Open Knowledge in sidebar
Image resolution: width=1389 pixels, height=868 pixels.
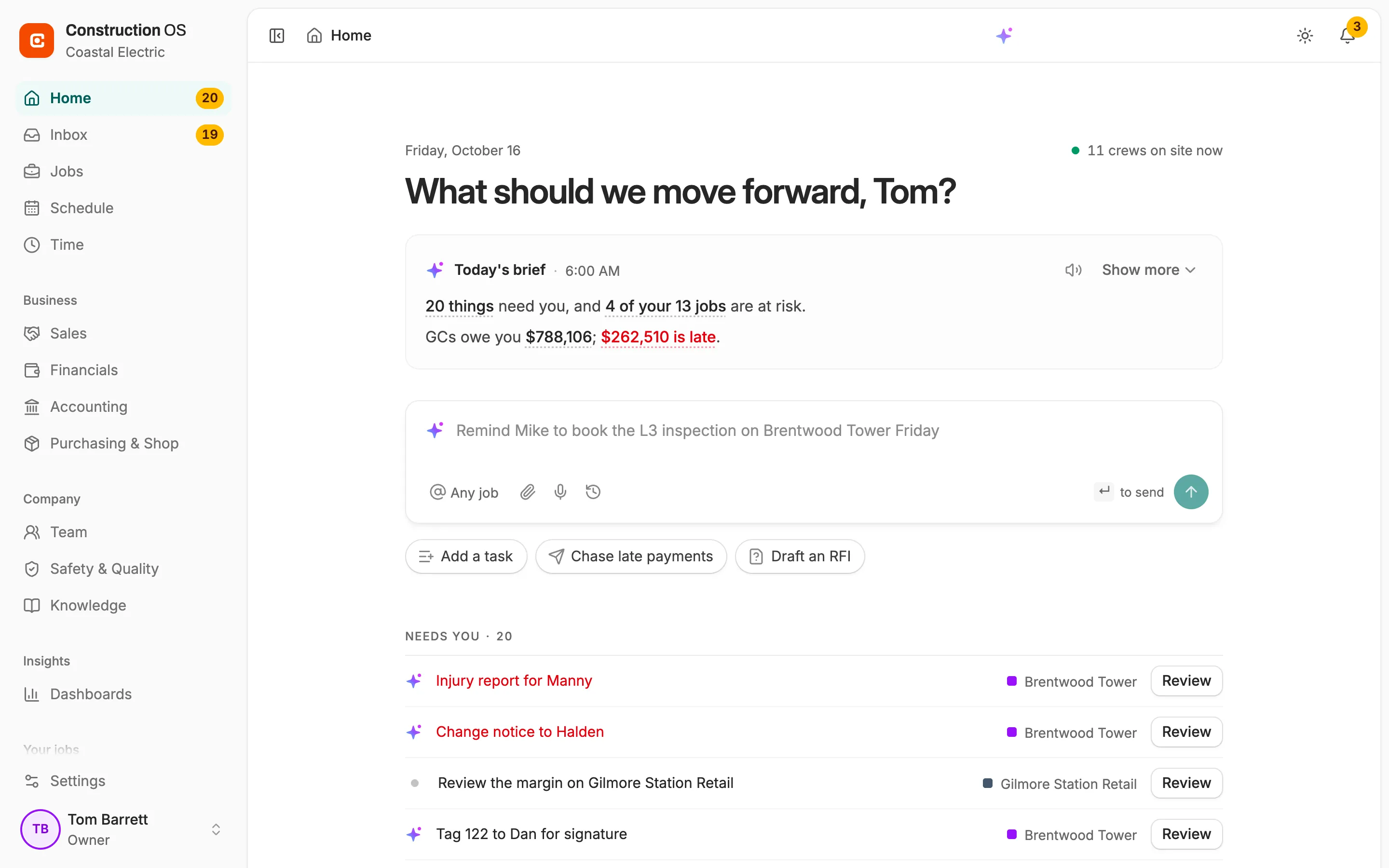click(123, 606)
